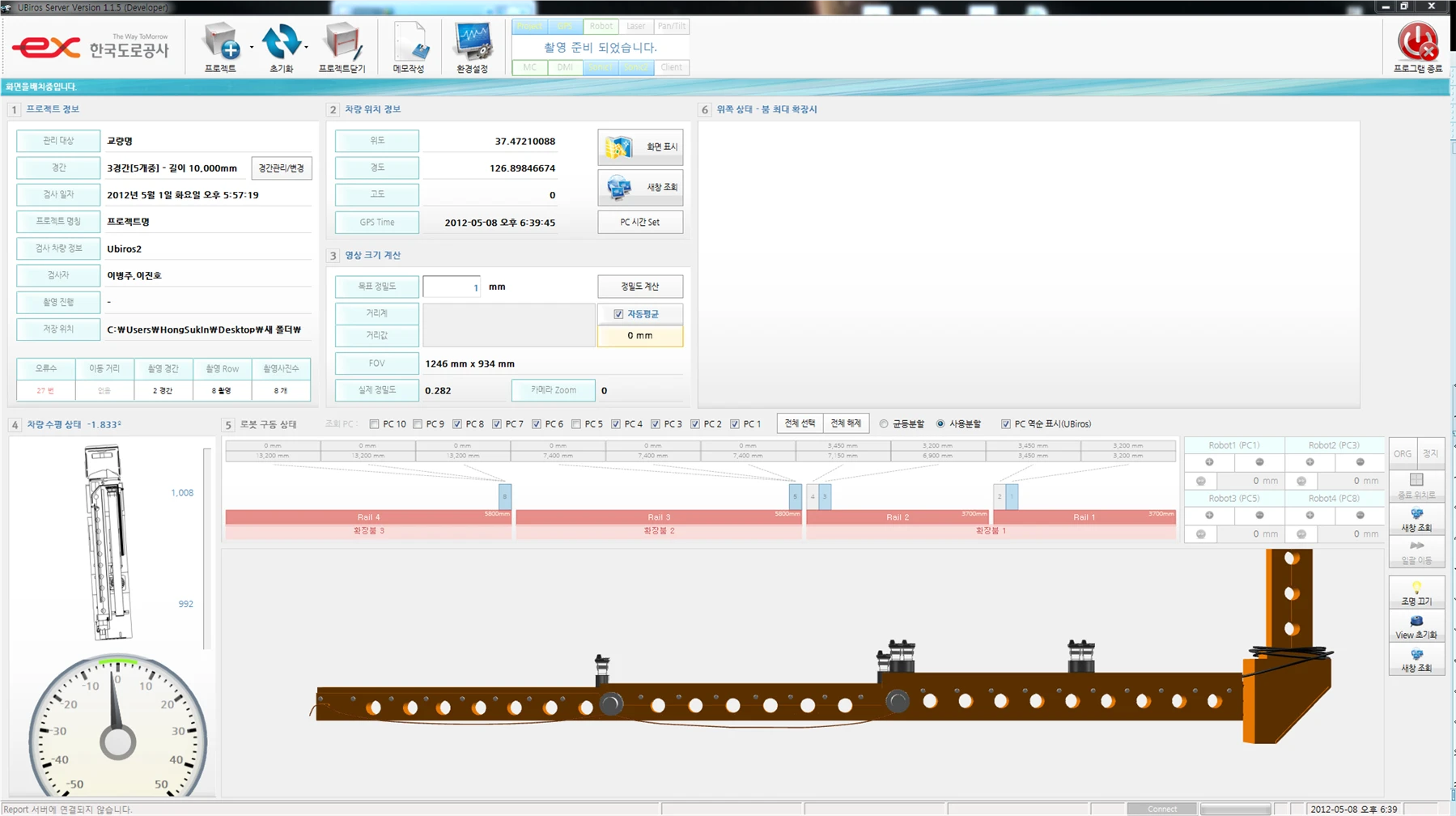Click the 전체 선택 button
This screenshot has height=816, width=1456.
[x=800, y=424]
